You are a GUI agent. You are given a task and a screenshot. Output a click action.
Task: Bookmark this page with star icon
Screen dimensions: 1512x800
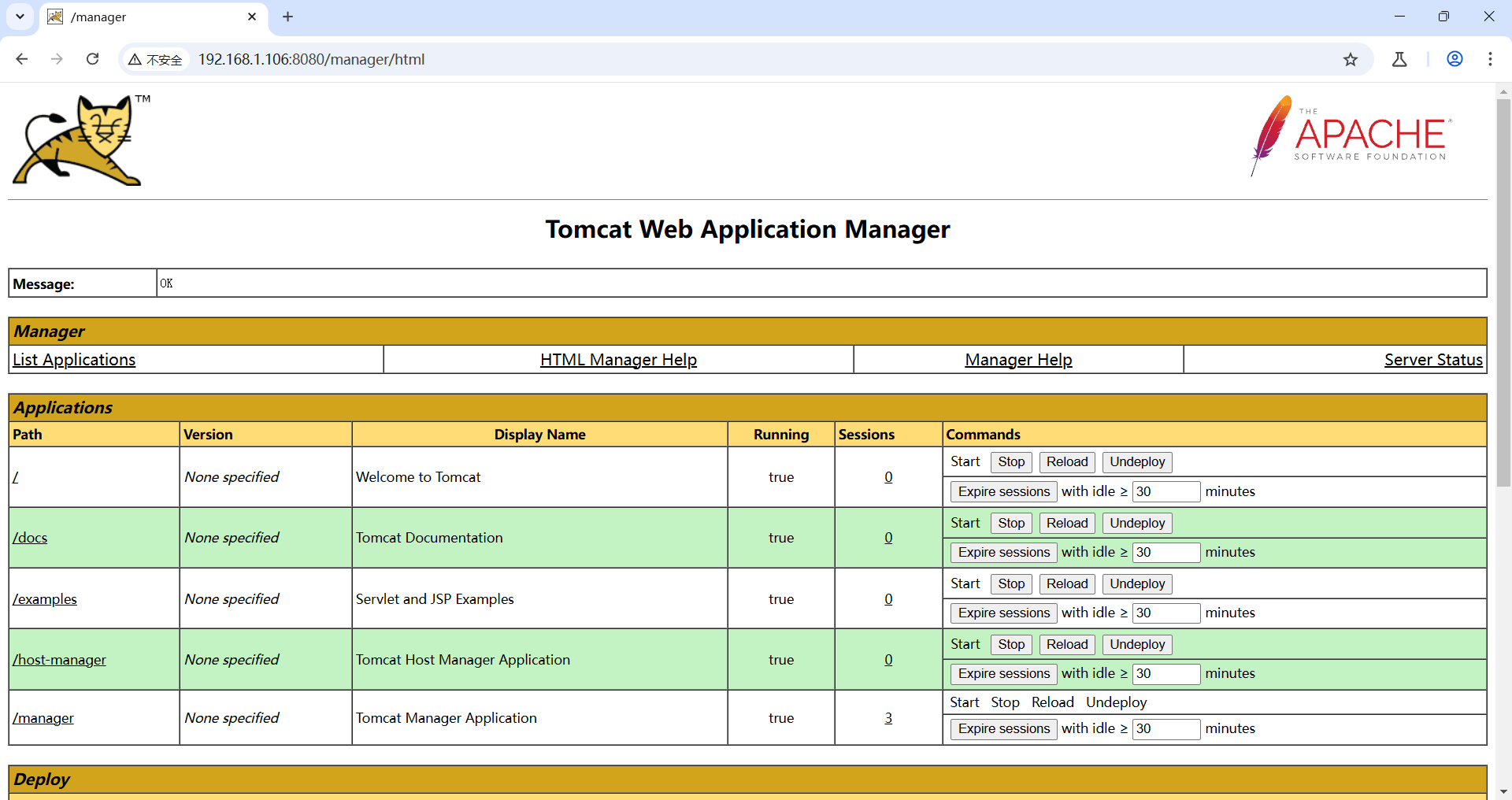click(x=1351, y=59)
